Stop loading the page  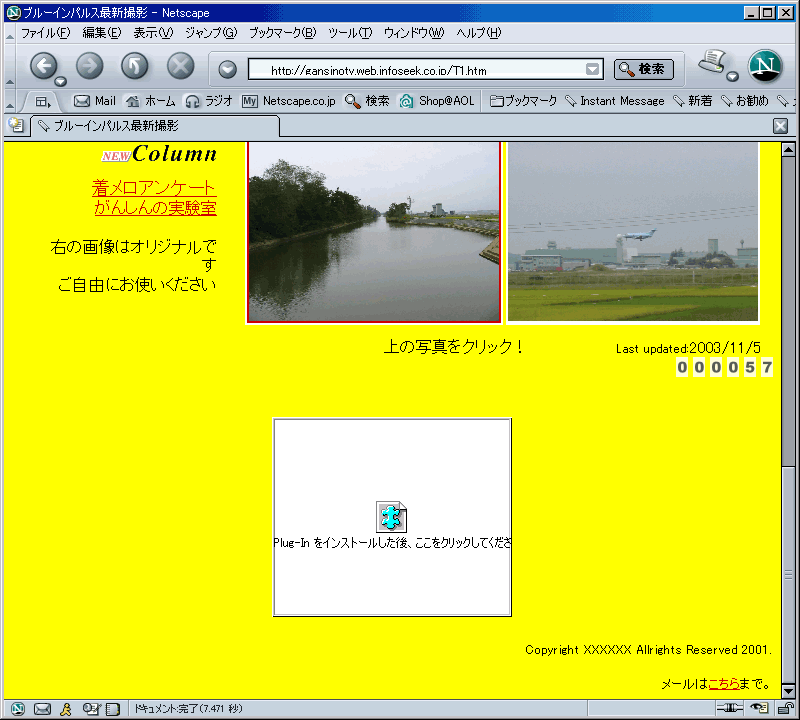[181, 66]
